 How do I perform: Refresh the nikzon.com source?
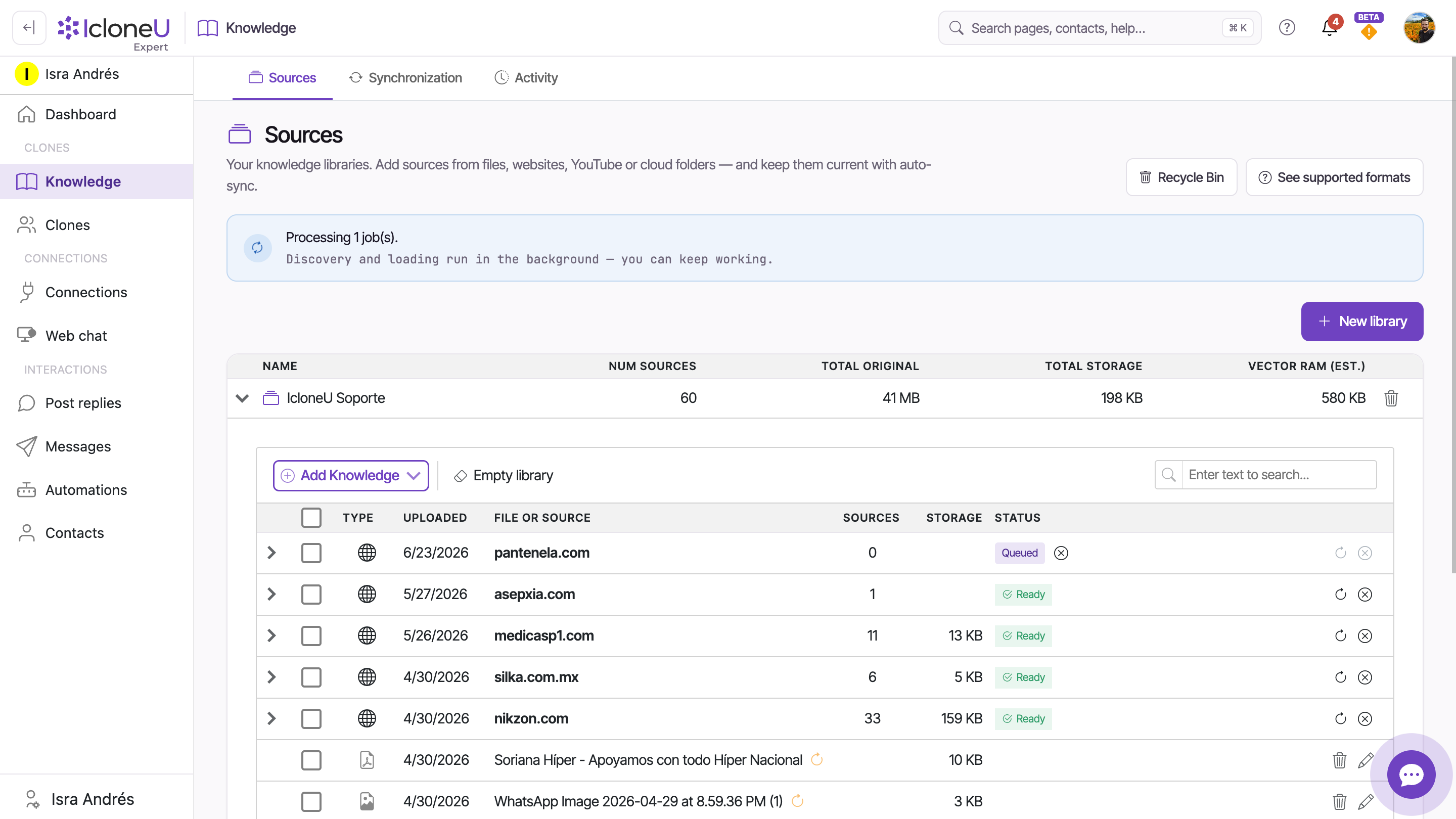(x=1340, y=718)
